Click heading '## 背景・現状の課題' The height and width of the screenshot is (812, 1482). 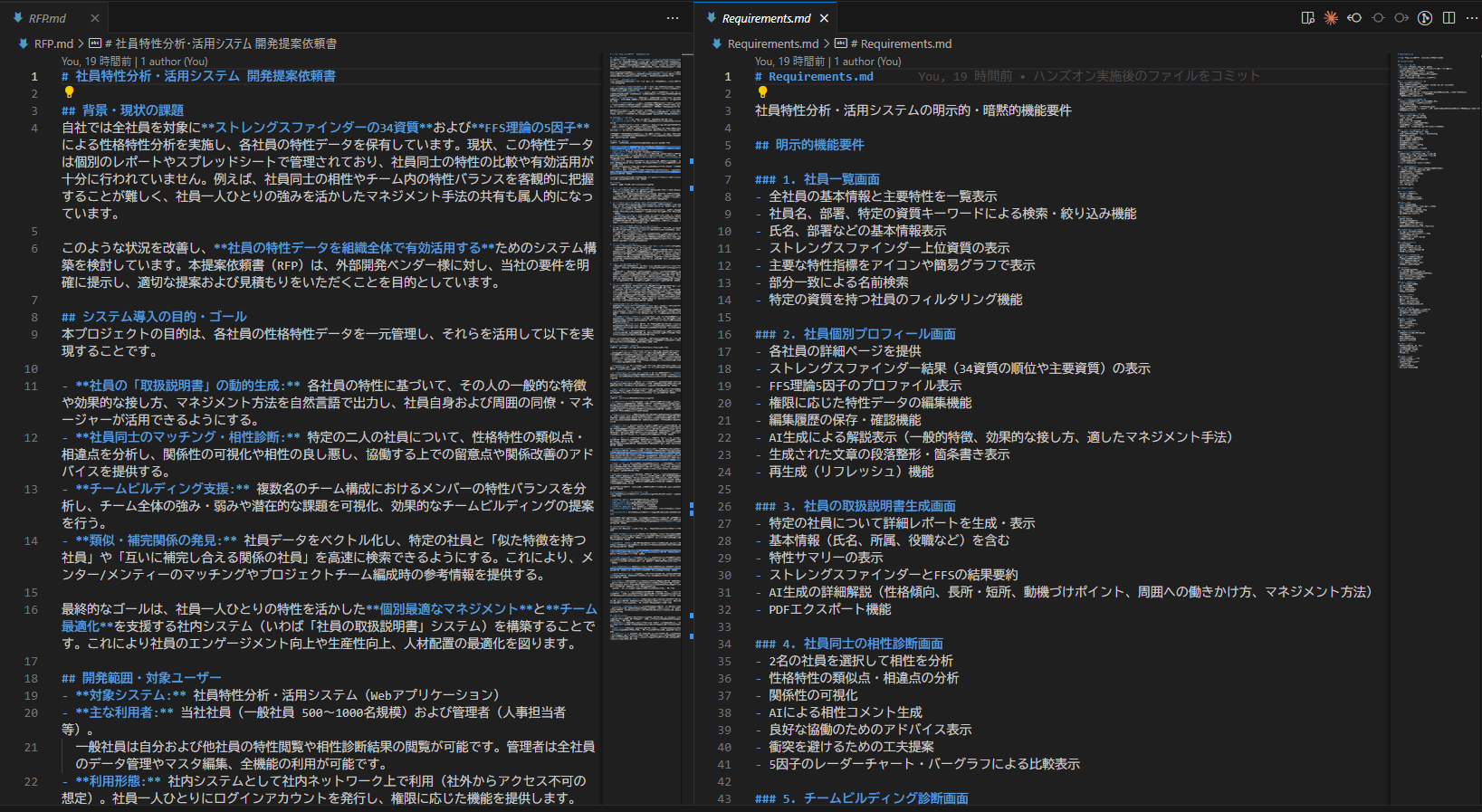click(122, 110)
